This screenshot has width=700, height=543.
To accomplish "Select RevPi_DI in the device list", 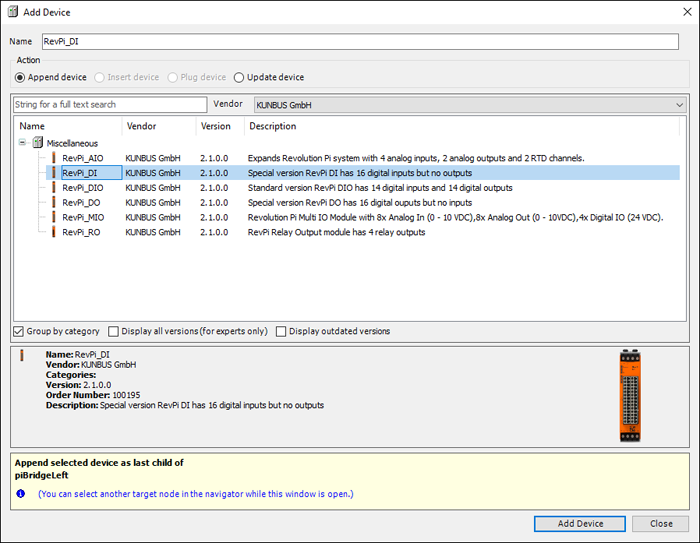I will tap(79, 173).
